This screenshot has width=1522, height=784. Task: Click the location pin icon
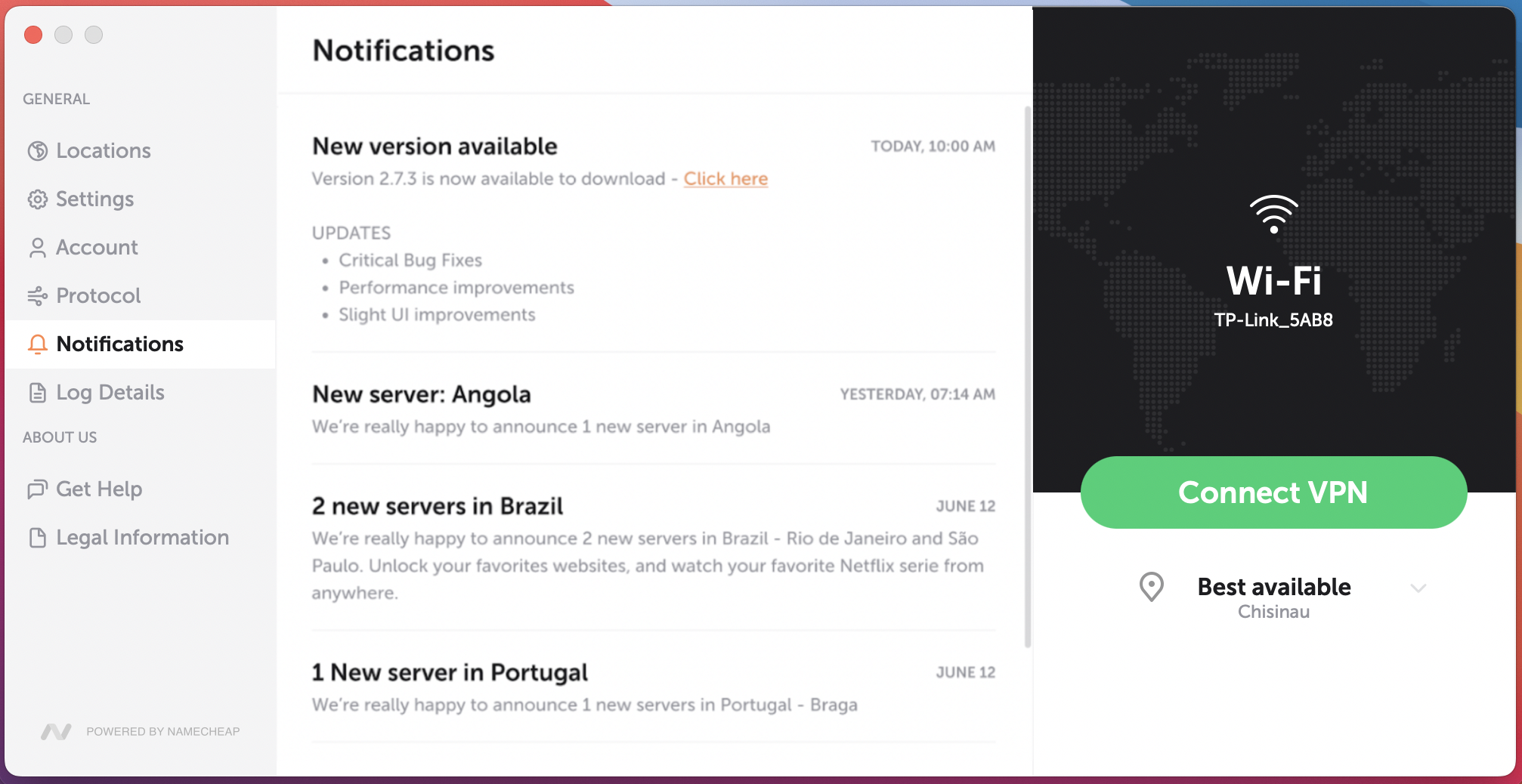coord(1151,587)
